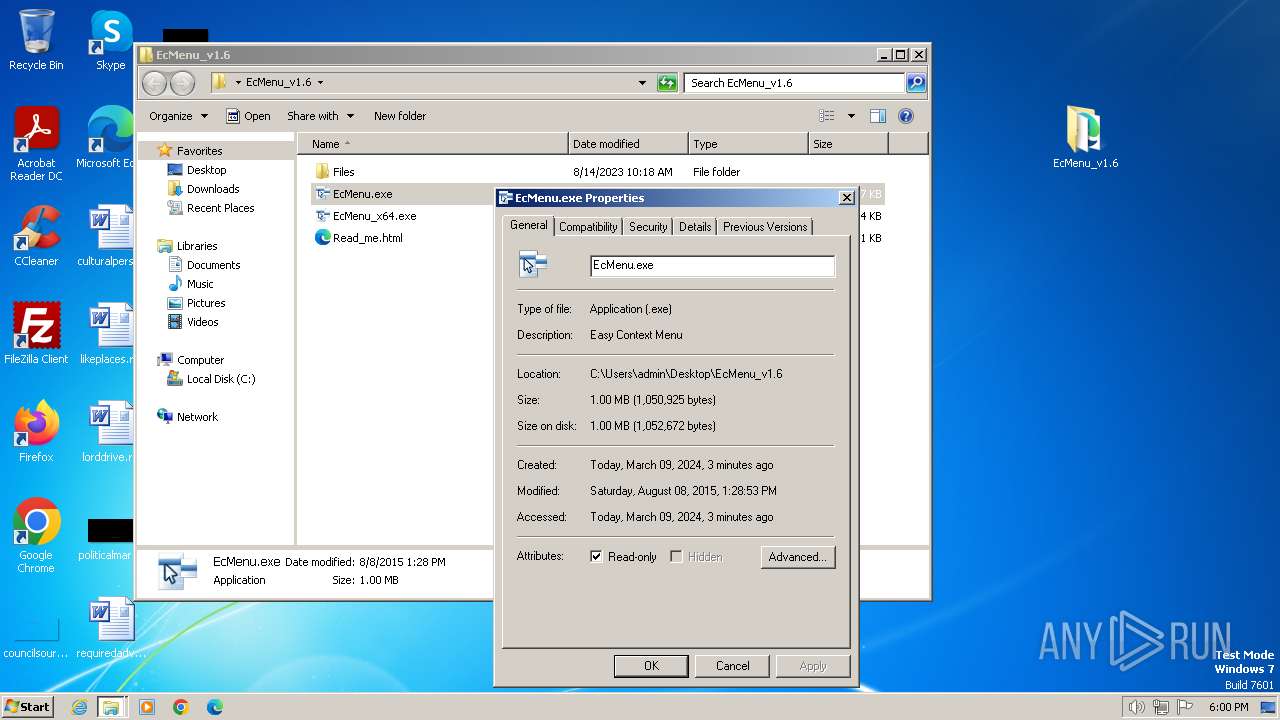Screen dimensions: 1280x720
Task: Launch Skype from the desktop
Action: 110,40
